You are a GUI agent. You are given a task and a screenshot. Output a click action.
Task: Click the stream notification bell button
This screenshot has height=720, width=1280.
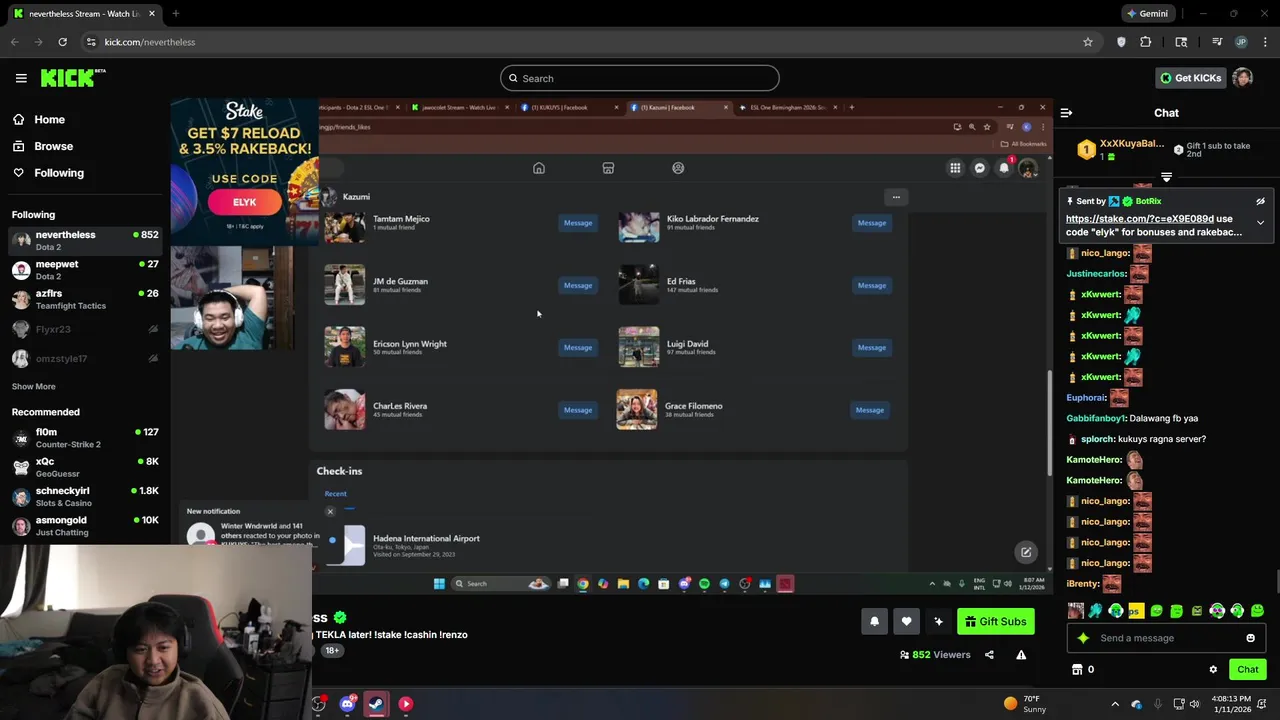coord(874,621)
